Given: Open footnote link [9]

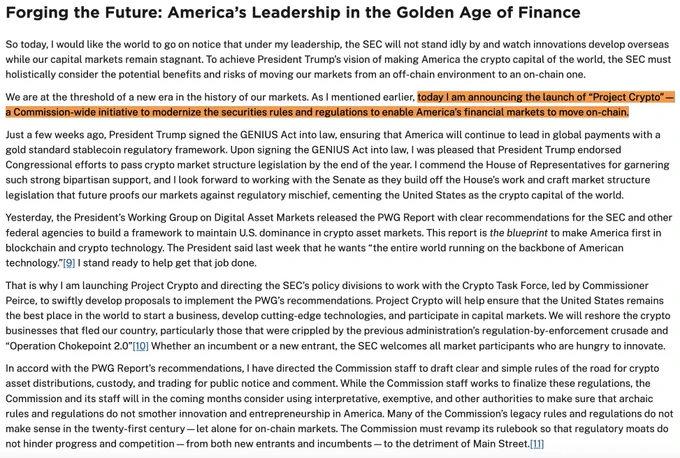Looking at the screenshot, I should (x=69, y=263).
